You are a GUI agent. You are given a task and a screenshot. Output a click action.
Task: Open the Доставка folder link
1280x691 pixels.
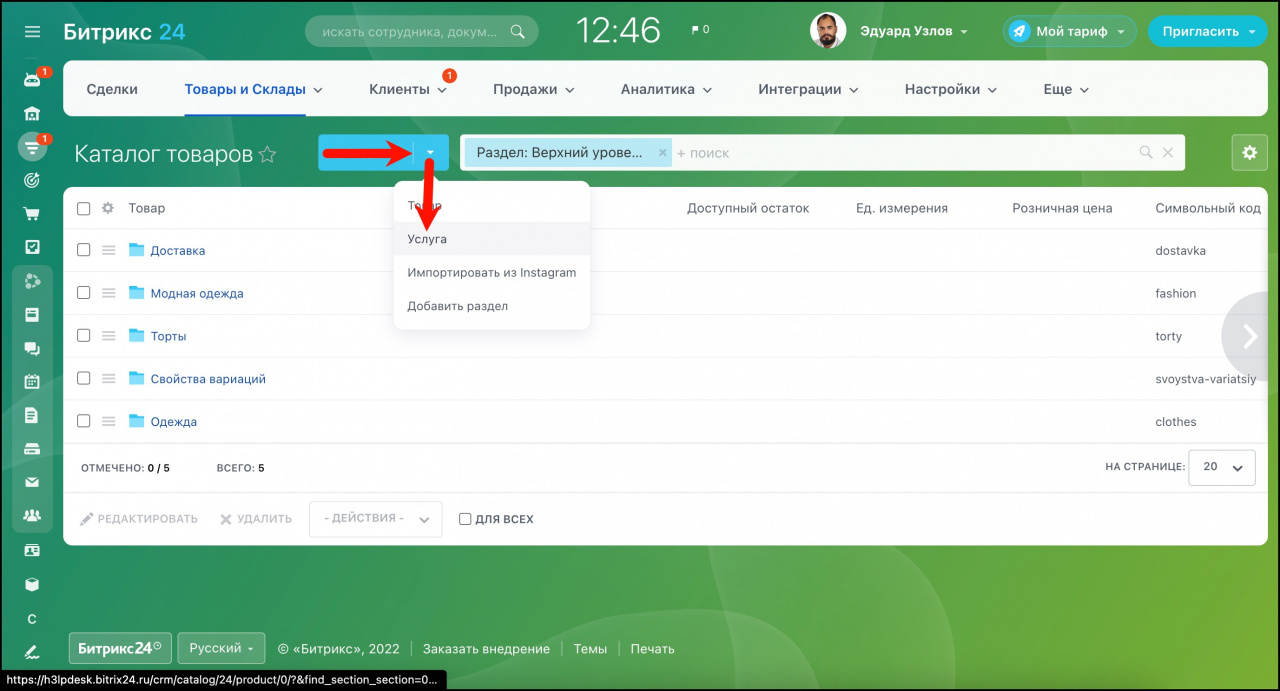pyautogui.click(x=178, y=251)
